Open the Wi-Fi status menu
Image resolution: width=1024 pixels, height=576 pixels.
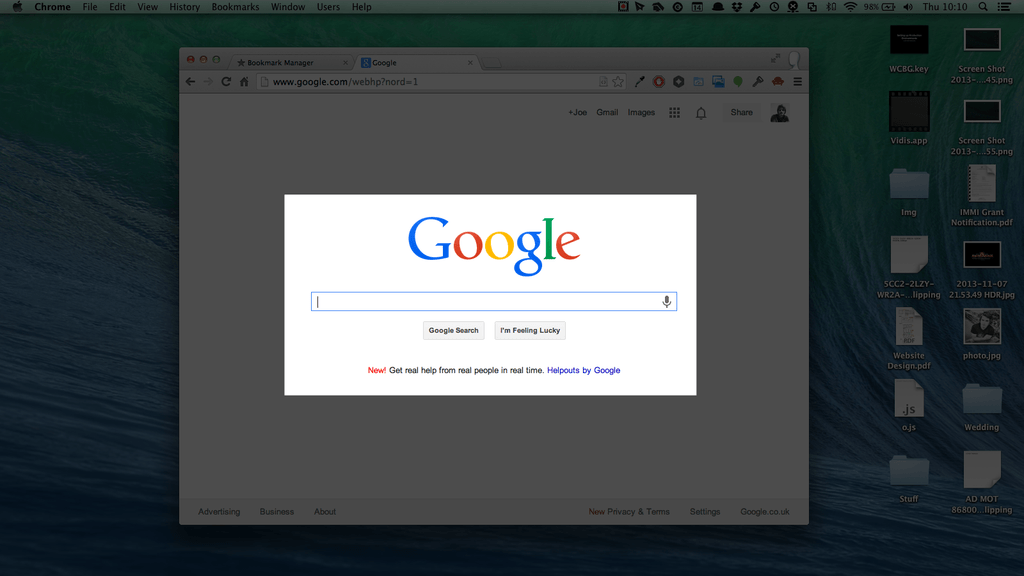click(x=850, y=7)
